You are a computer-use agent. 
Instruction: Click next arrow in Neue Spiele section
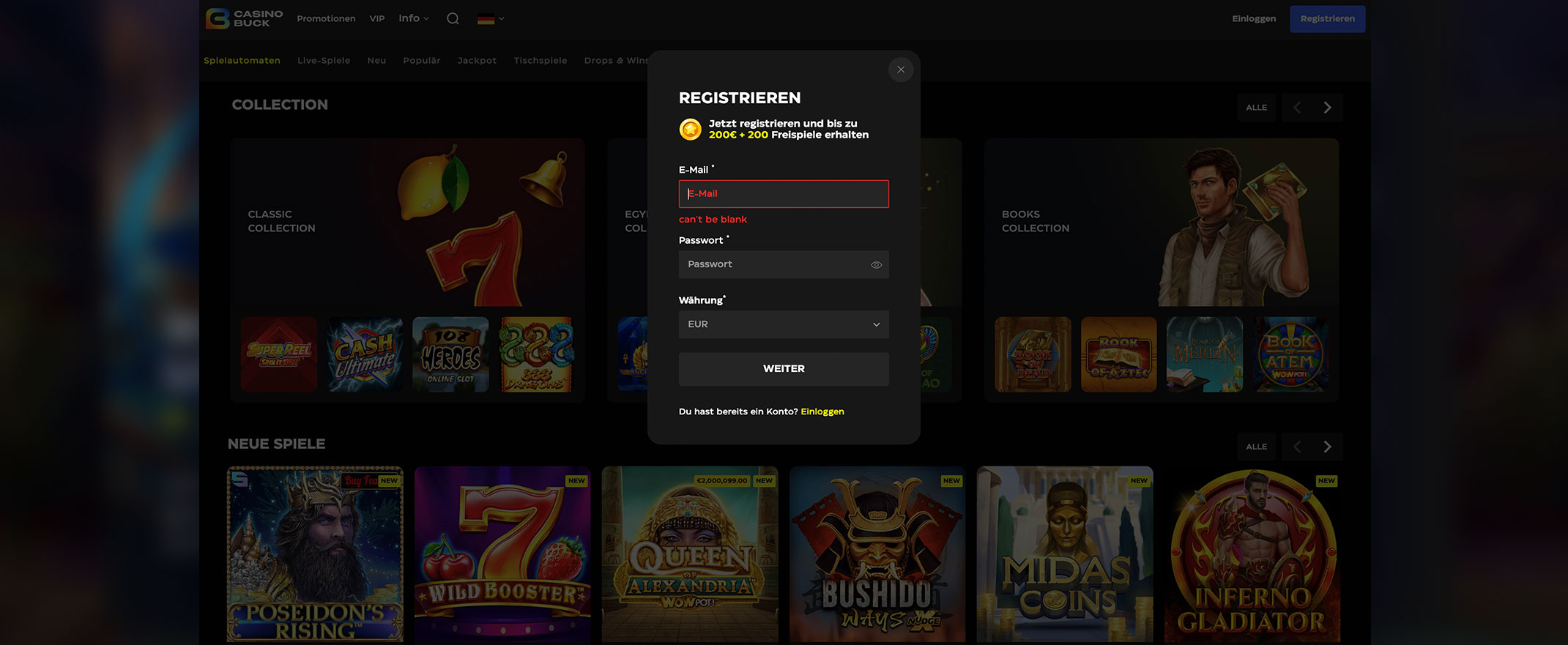click(x=1328, y=447)
